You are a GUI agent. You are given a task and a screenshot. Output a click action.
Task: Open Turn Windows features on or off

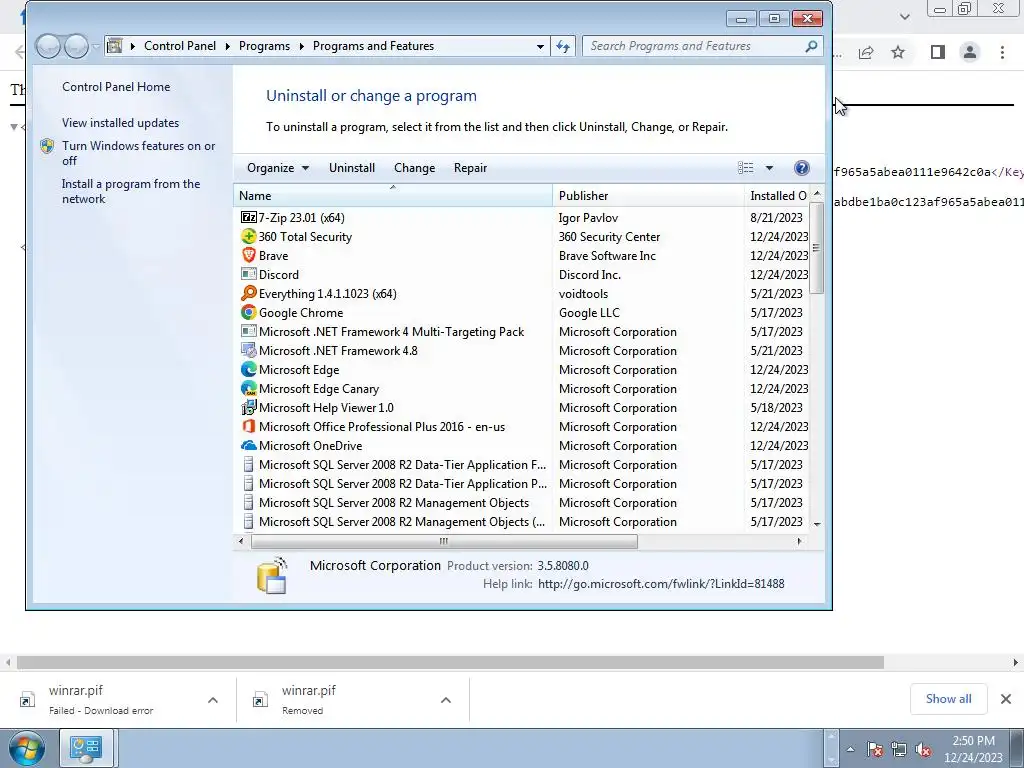coord(138,153)
